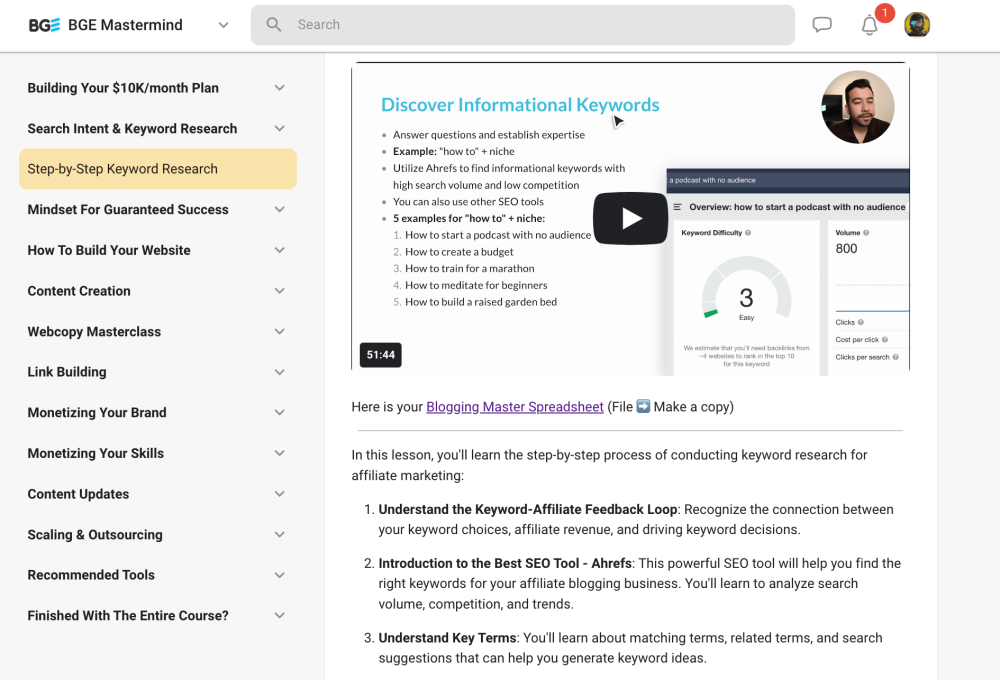Play the Discover Informational Keywords video
This screenshot has height=680, width=1000.
[630, 217]
